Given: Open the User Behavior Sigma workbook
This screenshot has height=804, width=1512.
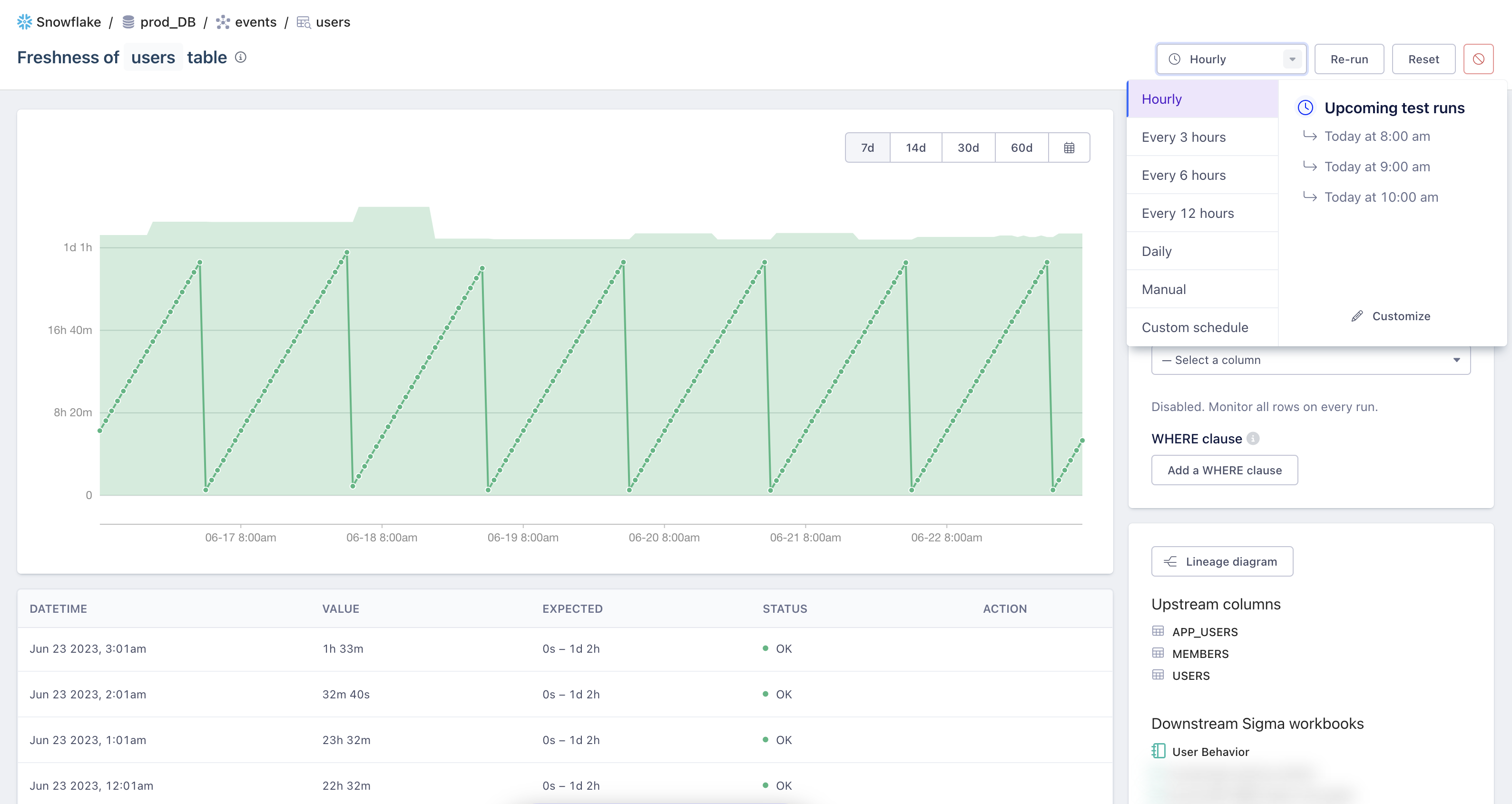Looking at the screenshot, I should [x=1210, y=752].
